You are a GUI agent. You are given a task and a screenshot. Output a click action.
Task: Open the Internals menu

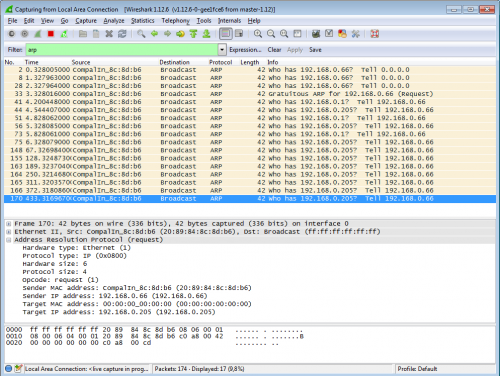pos(229,21)
